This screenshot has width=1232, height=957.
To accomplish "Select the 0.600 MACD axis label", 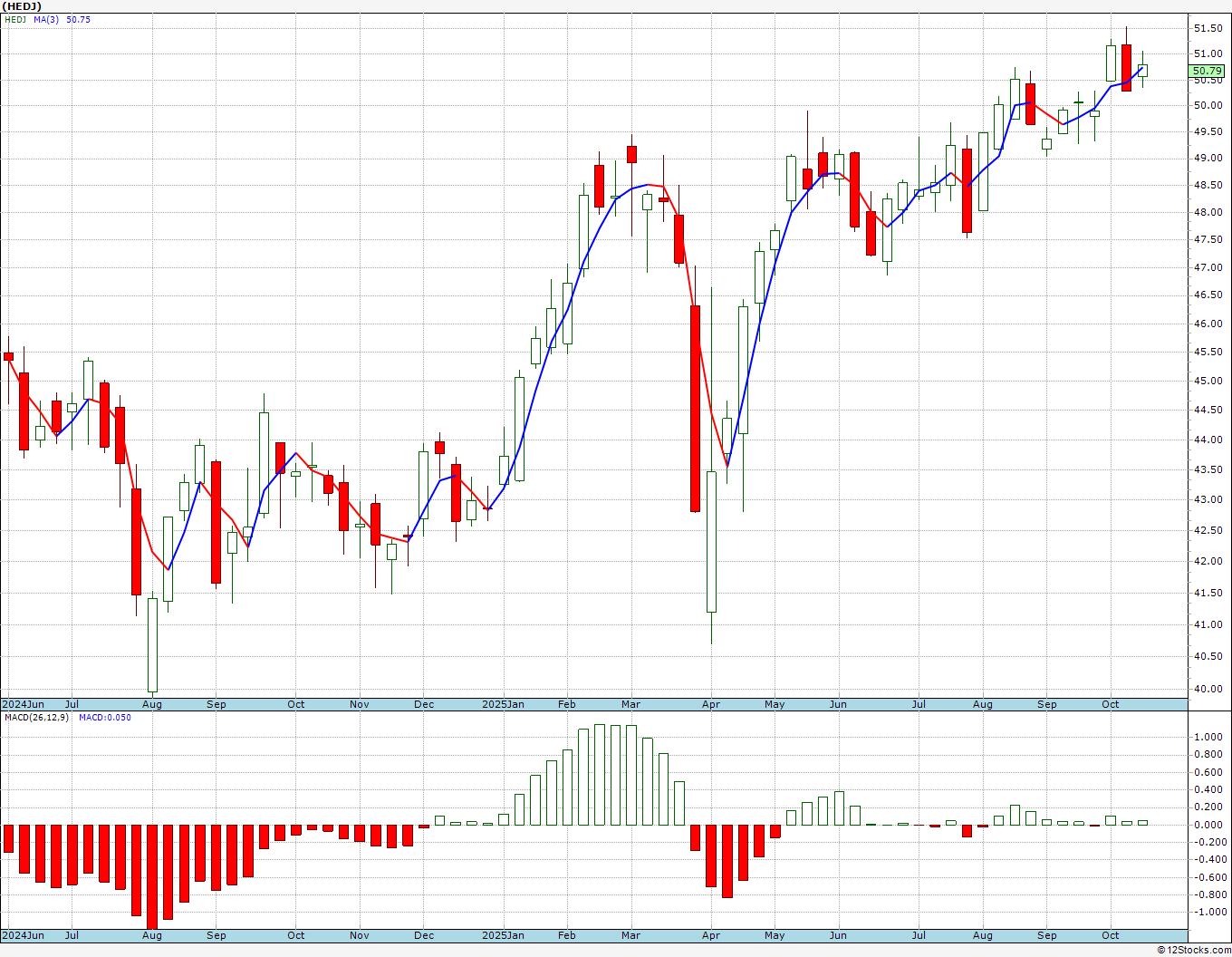I will tap(1208, 772).
